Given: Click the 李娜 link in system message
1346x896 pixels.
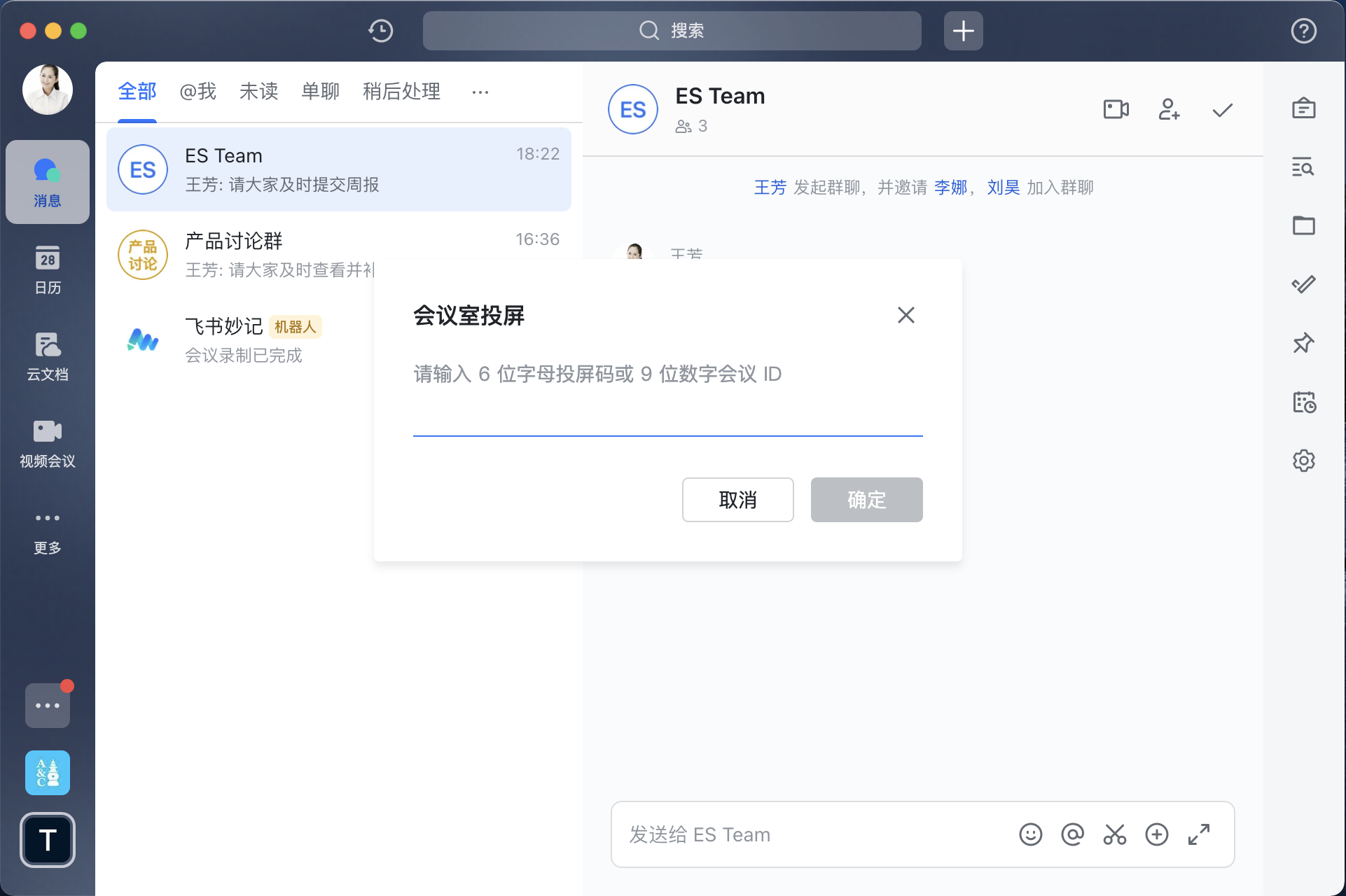Looking at the screenshot, I should click(x=950, y=188).
